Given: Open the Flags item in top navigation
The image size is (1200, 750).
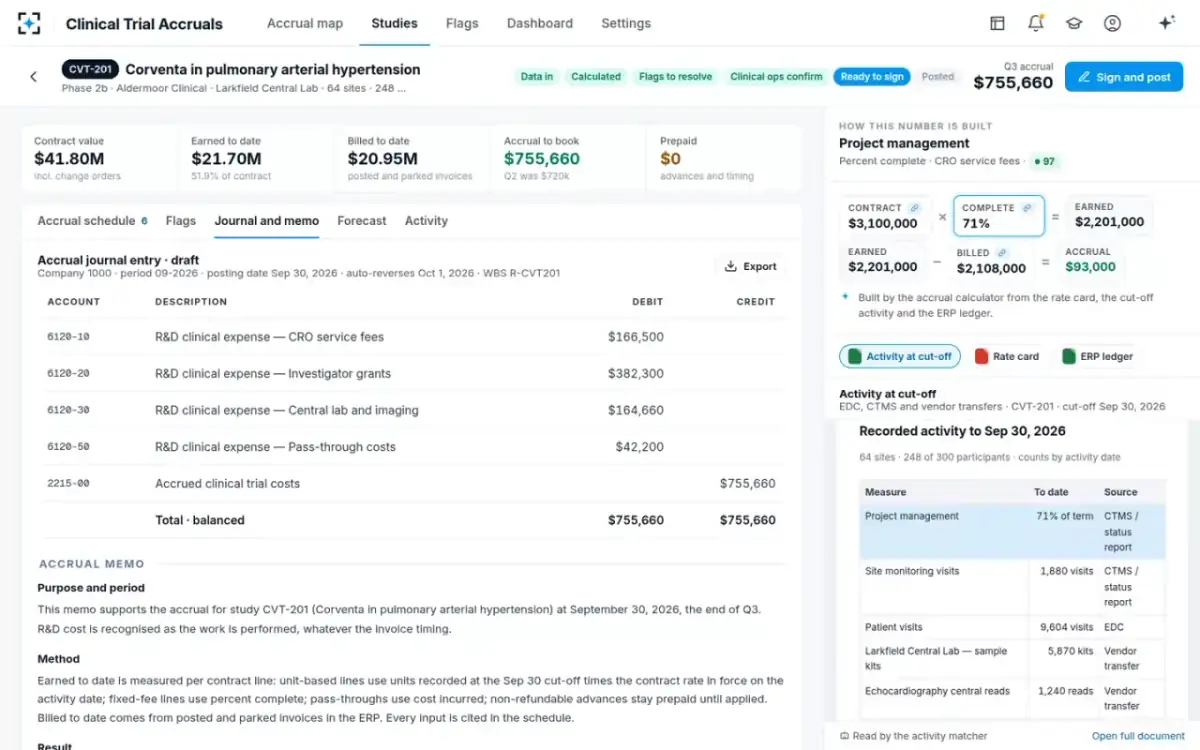Looking at the screenshot, I should [x=462, y=23].
